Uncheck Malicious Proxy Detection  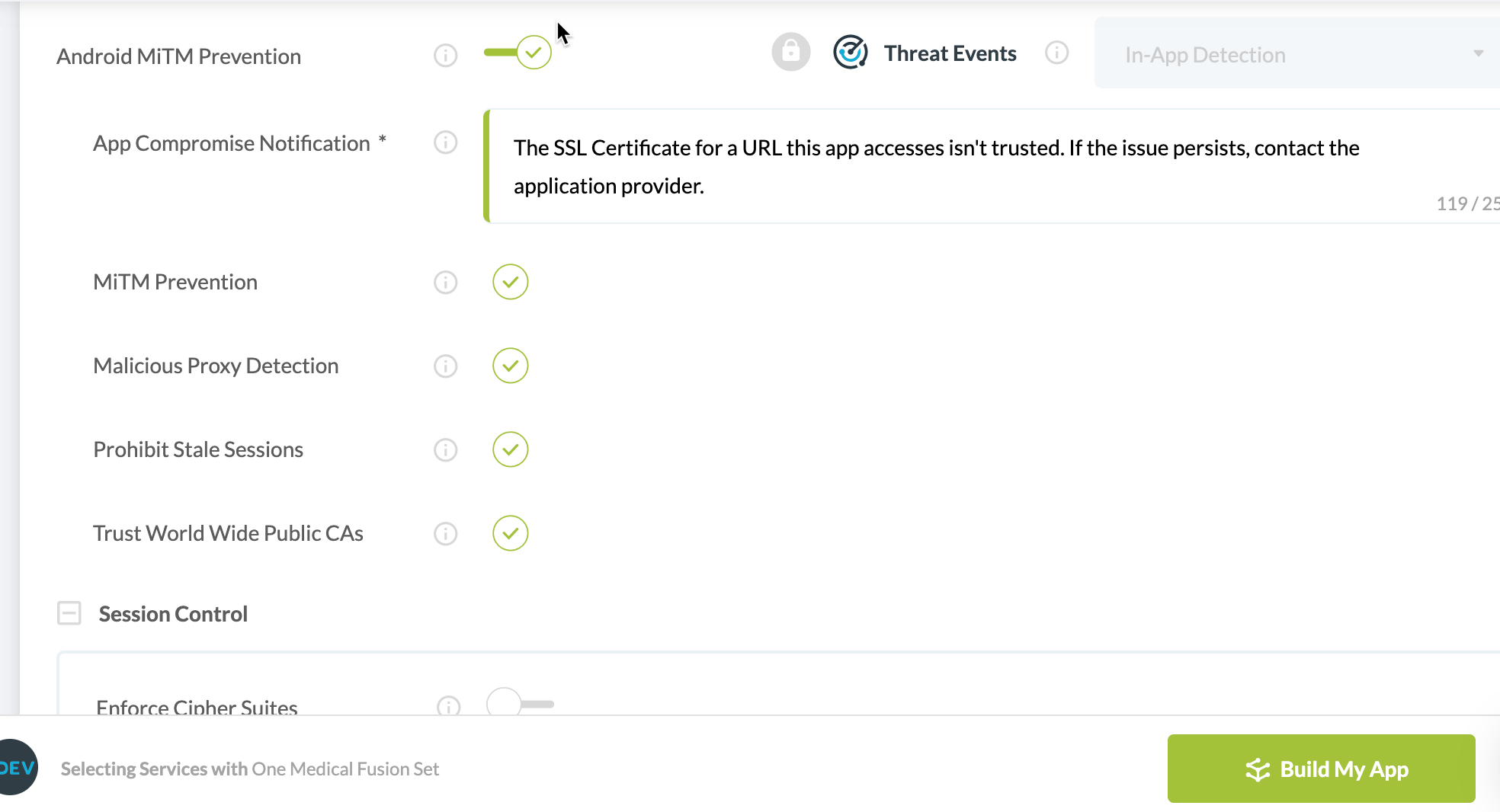[510, 366]
